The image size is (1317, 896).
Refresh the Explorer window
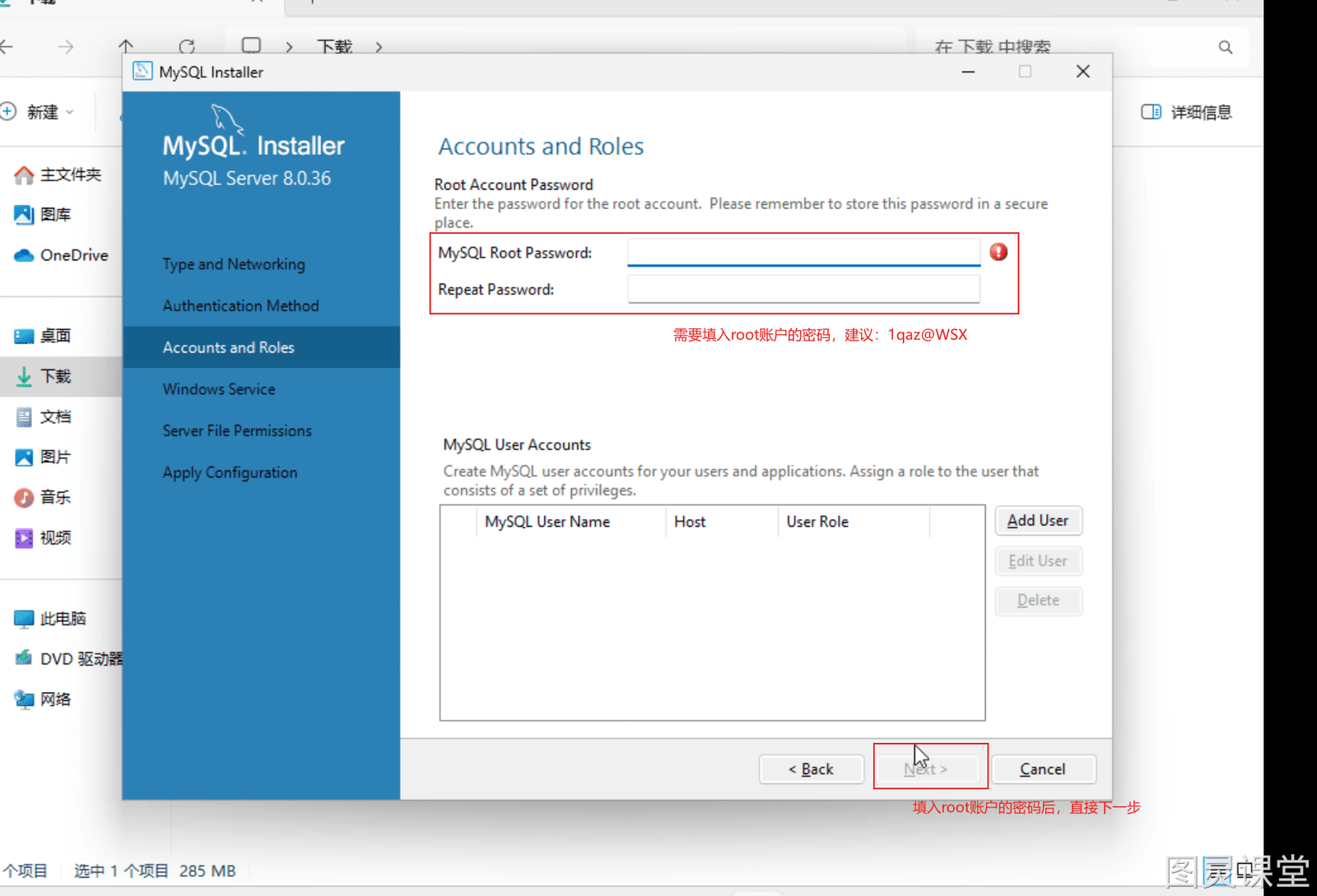[x=187, y=47]
